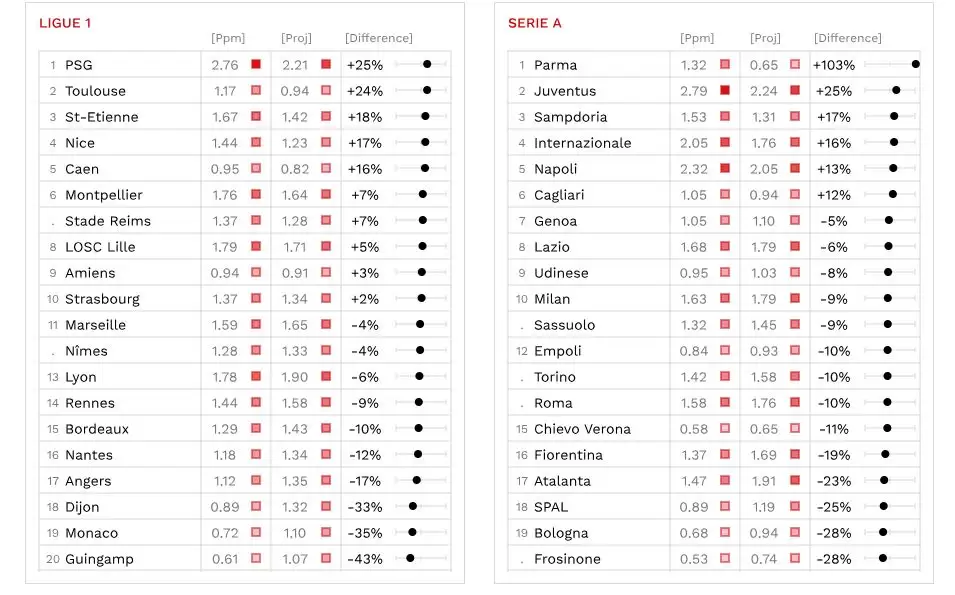955x595 pixels.
Task: Open the Toulouse team row
Action: (x=95, y=91)
